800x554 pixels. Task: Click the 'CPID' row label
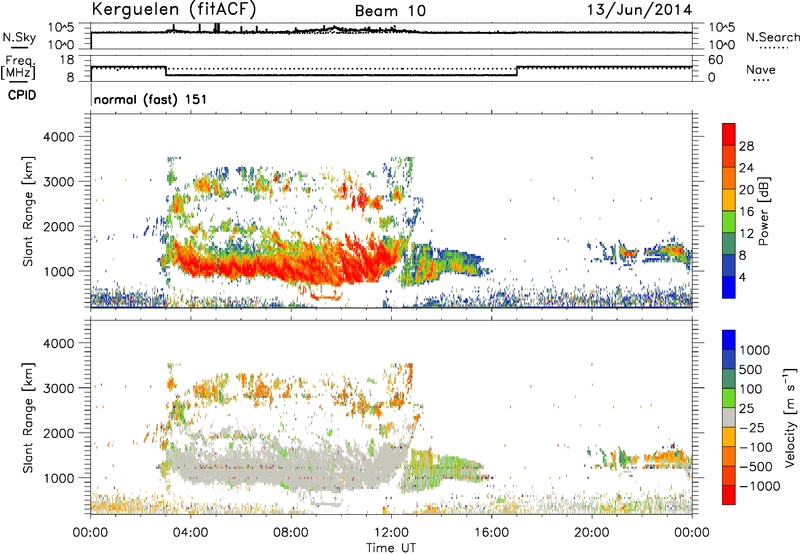click(22, 95)
